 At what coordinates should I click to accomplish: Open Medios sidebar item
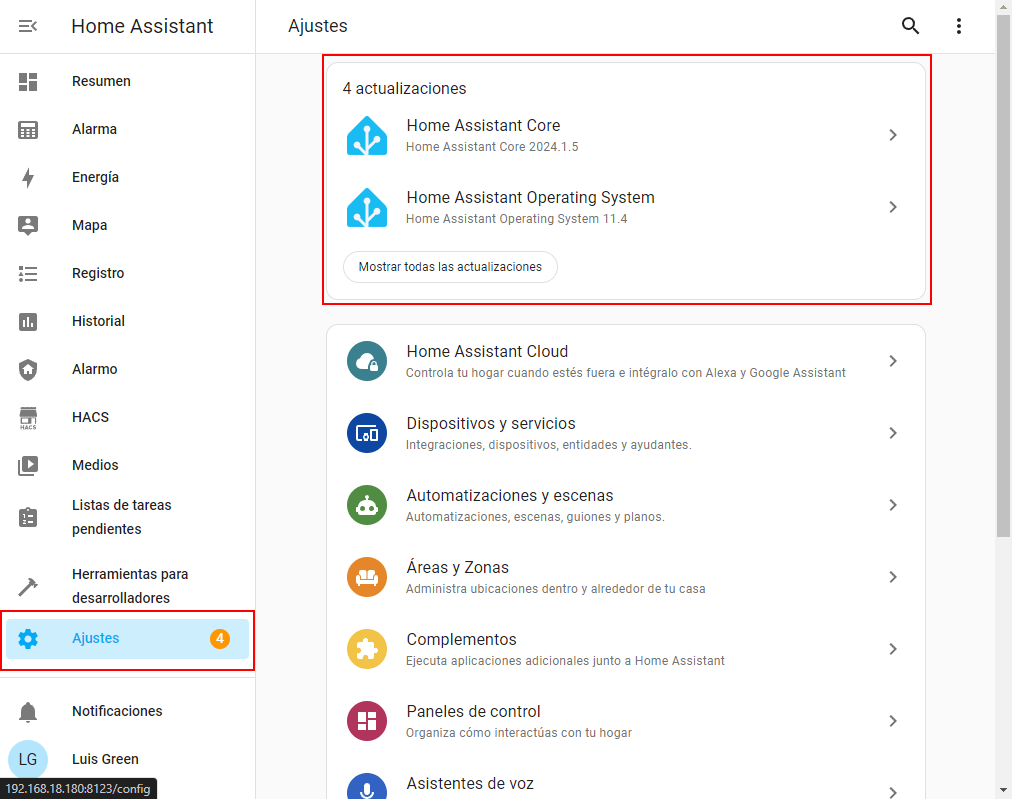(127, 465)
